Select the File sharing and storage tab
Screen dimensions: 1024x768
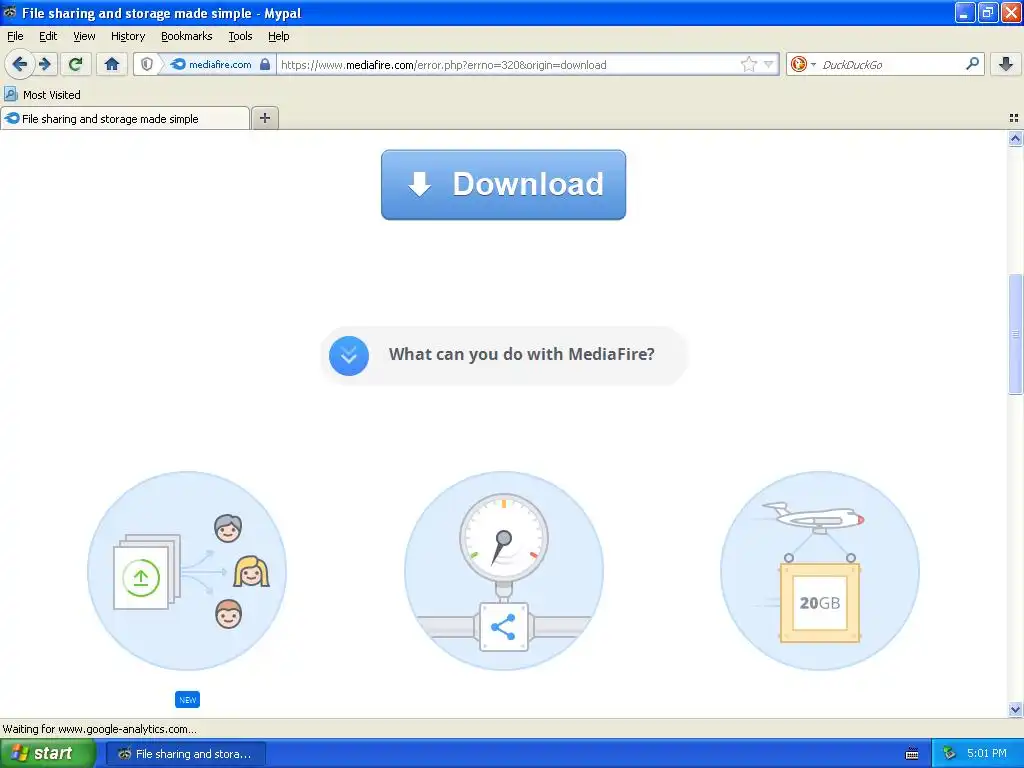click(x=125, y=118)
